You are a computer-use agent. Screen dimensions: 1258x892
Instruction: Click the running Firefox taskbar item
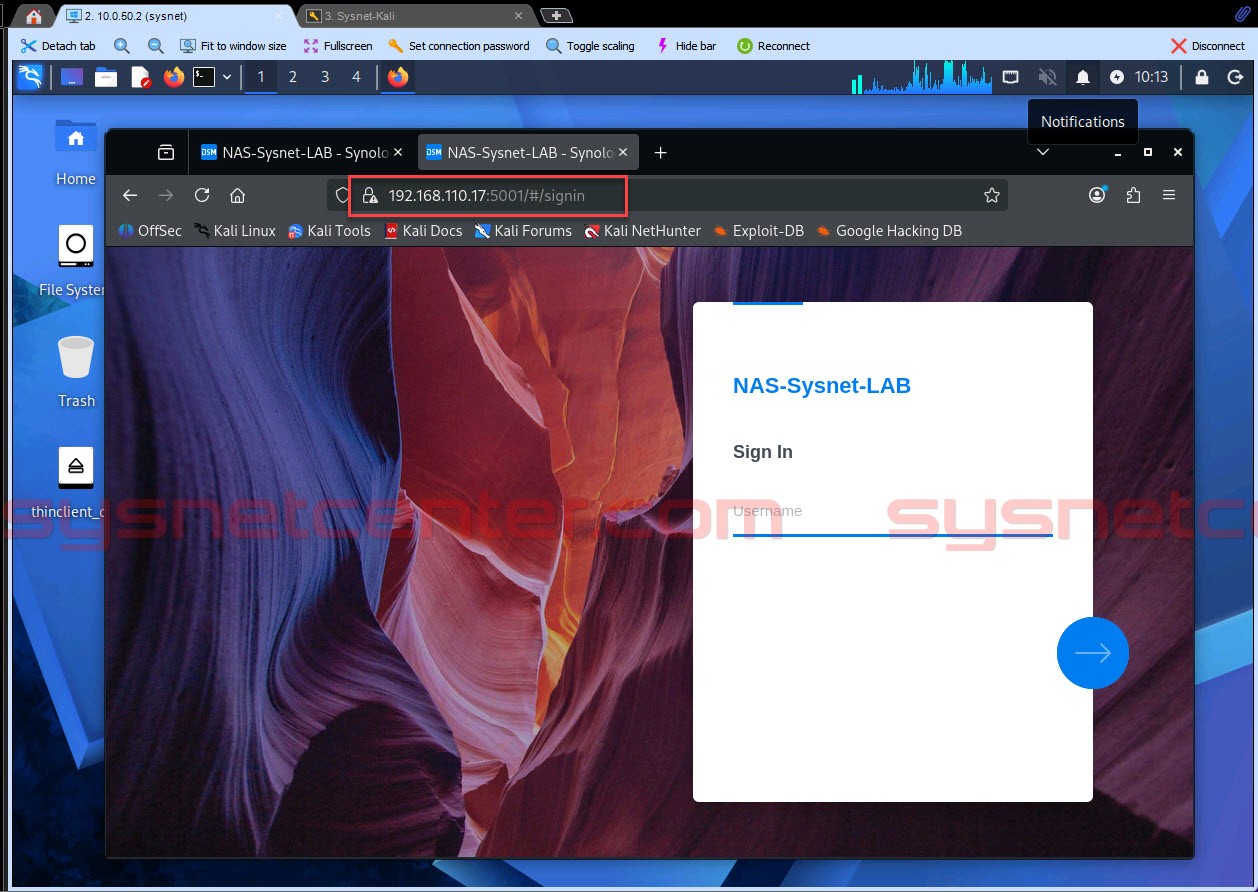point(398,77)
